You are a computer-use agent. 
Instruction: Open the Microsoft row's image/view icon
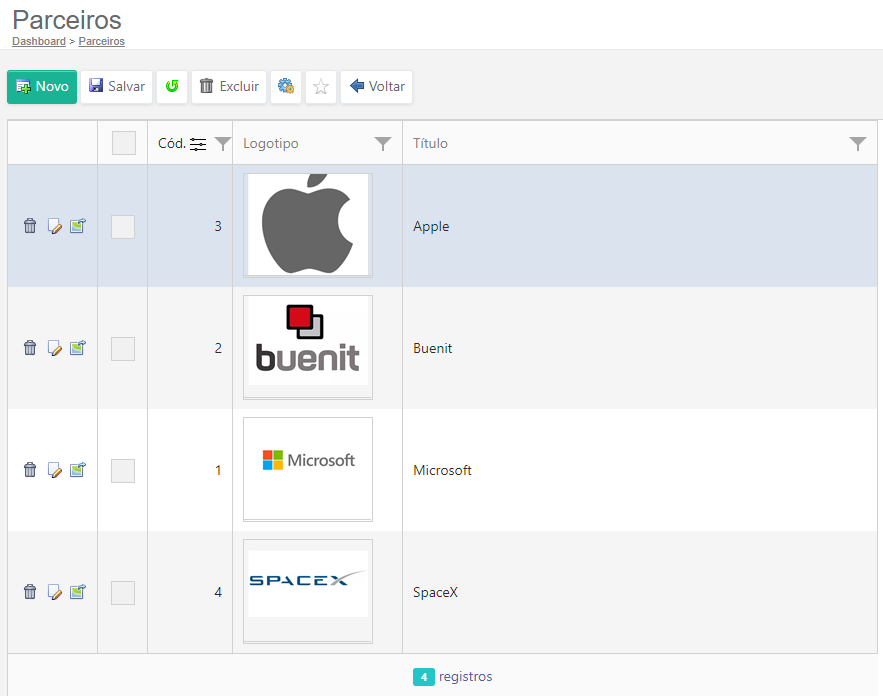(77, 470)
